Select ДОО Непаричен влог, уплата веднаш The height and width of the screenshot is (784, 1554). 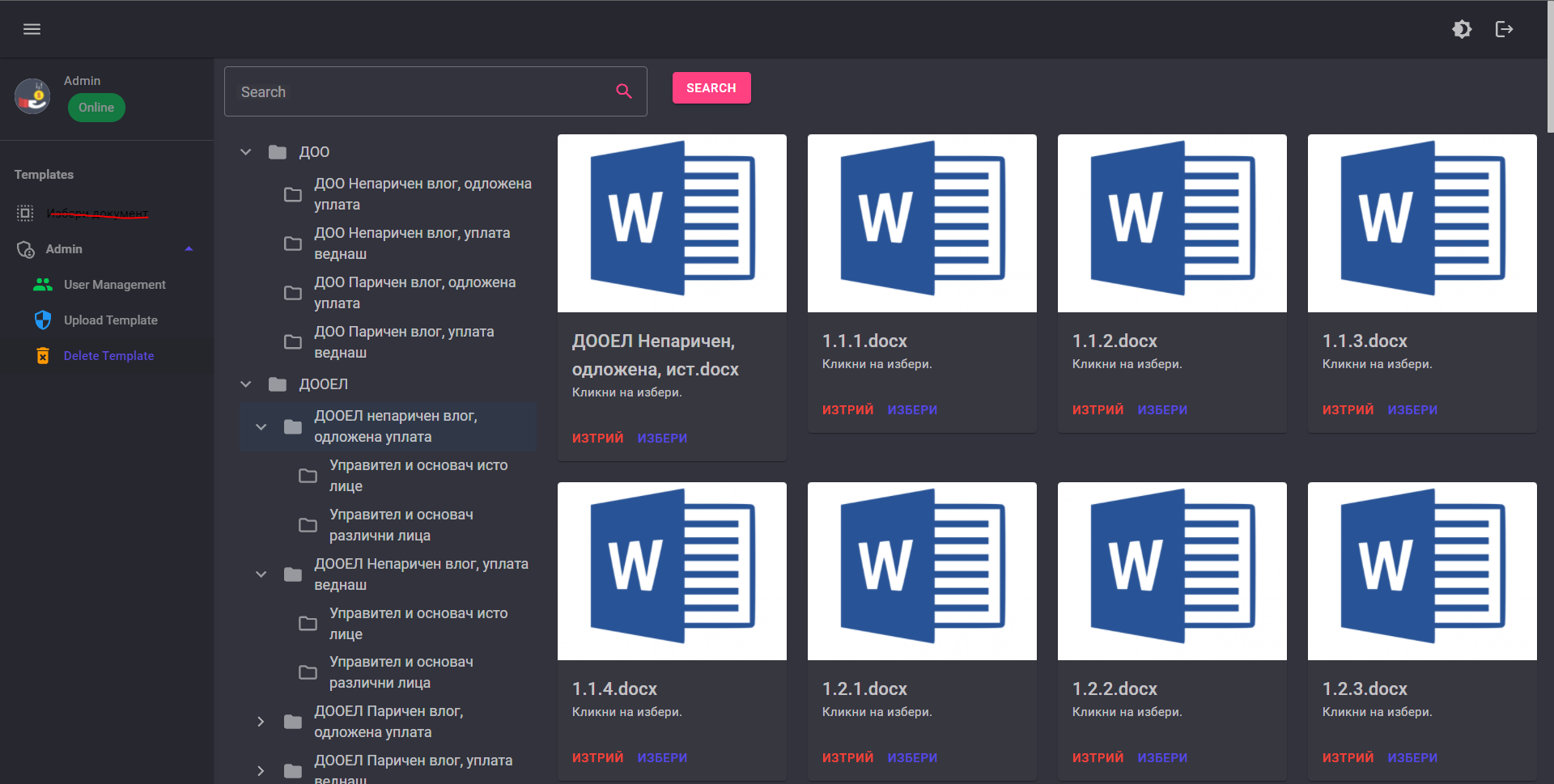point(412,243)
